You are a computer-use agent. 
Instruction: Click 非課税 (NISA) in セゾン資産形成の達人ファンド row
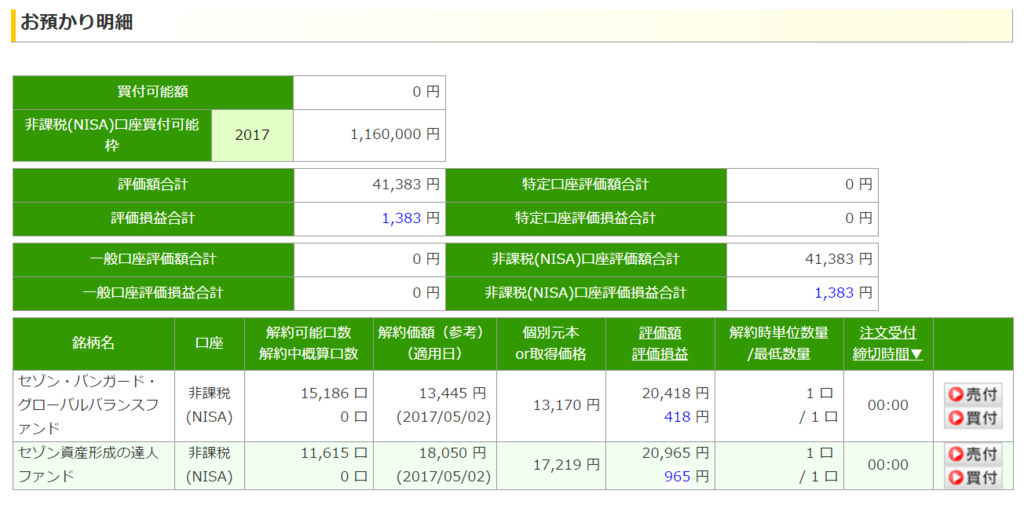[209, 464]
